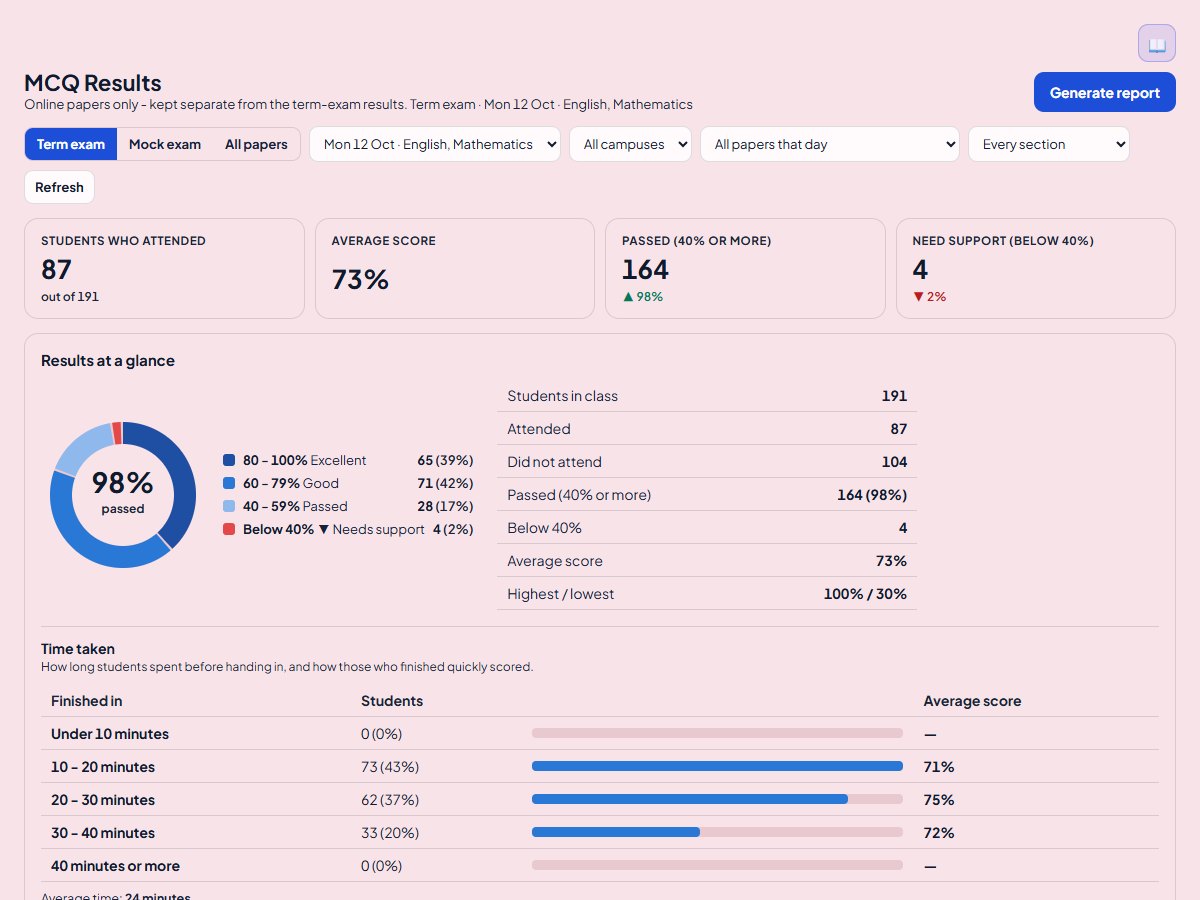1200x900 pixels.
Task: Click the Results at a glance heading
Action: pyautogui.click(x=108, y=361)
